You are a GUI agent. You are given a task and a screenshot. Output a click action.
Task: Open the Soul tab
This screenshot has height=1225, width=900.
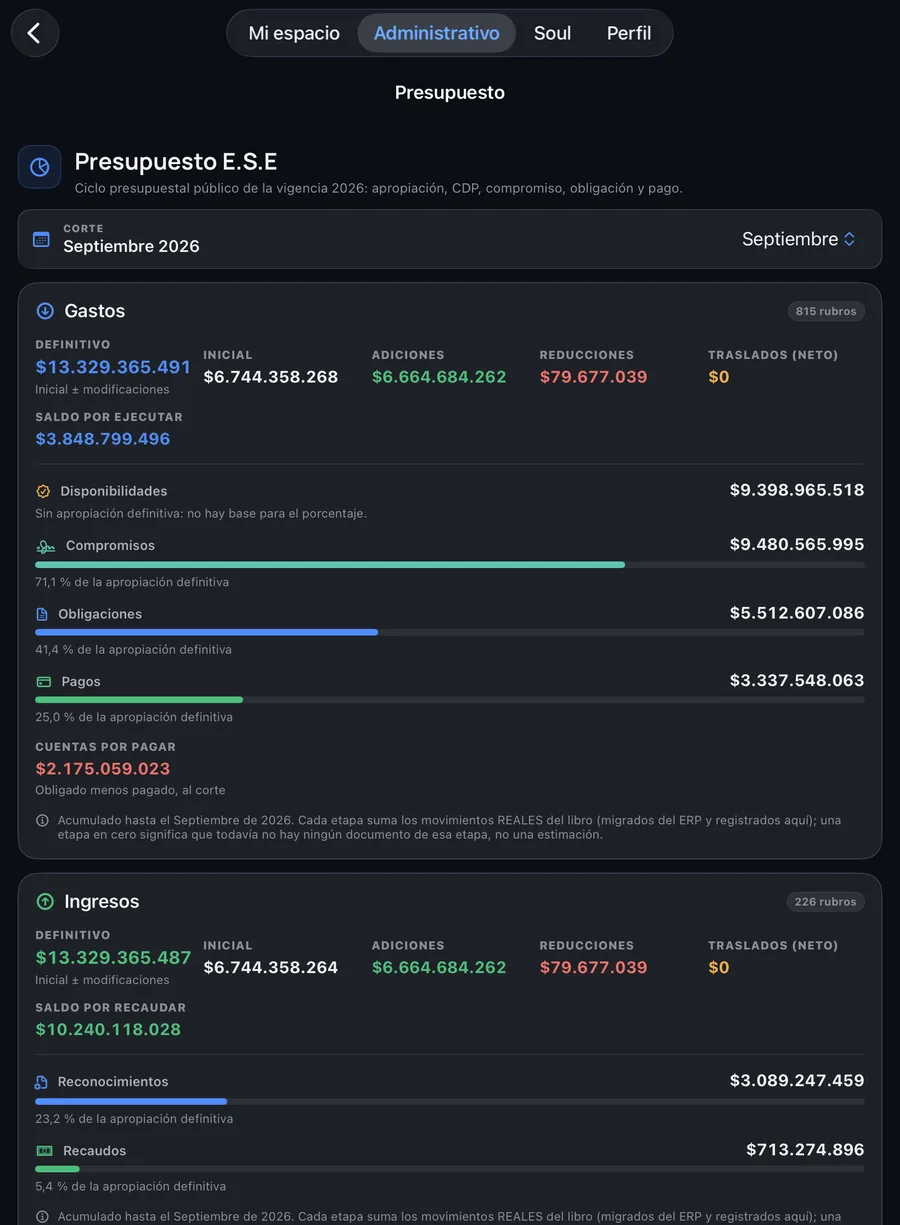[552, 33]
